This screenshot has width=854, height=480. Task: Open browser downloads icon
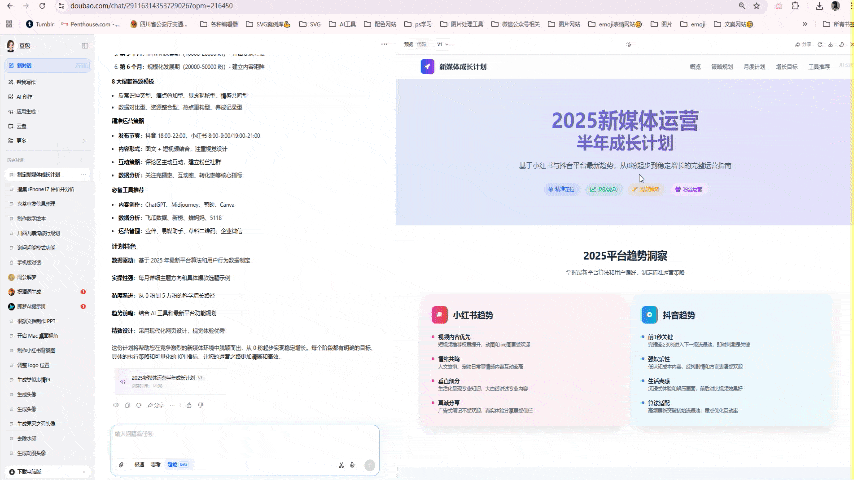pos(819,5)
